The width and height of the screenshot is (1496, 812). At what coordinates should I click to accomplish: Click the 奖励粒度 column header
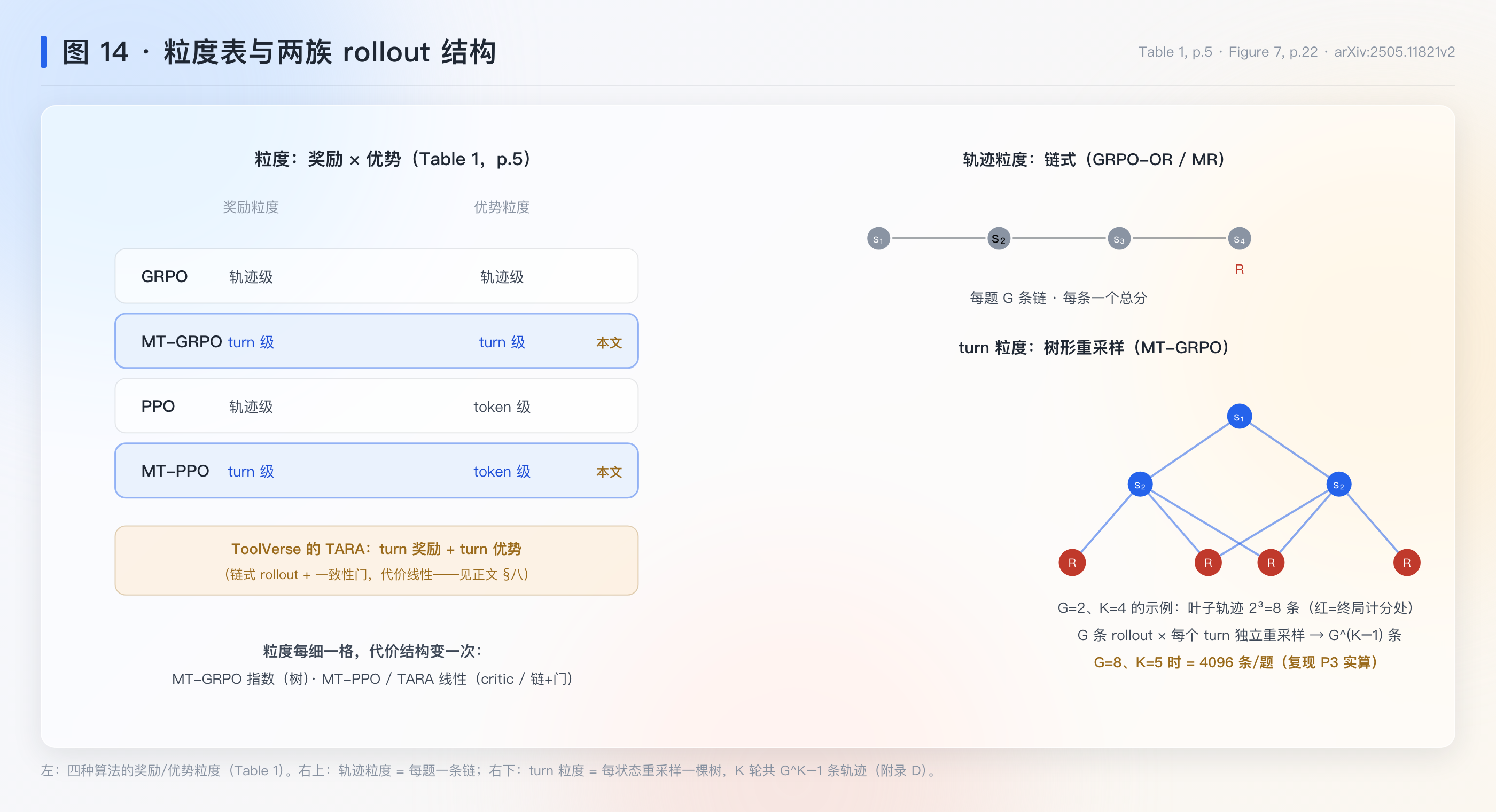pyautogui.click(x=251, y=207)
